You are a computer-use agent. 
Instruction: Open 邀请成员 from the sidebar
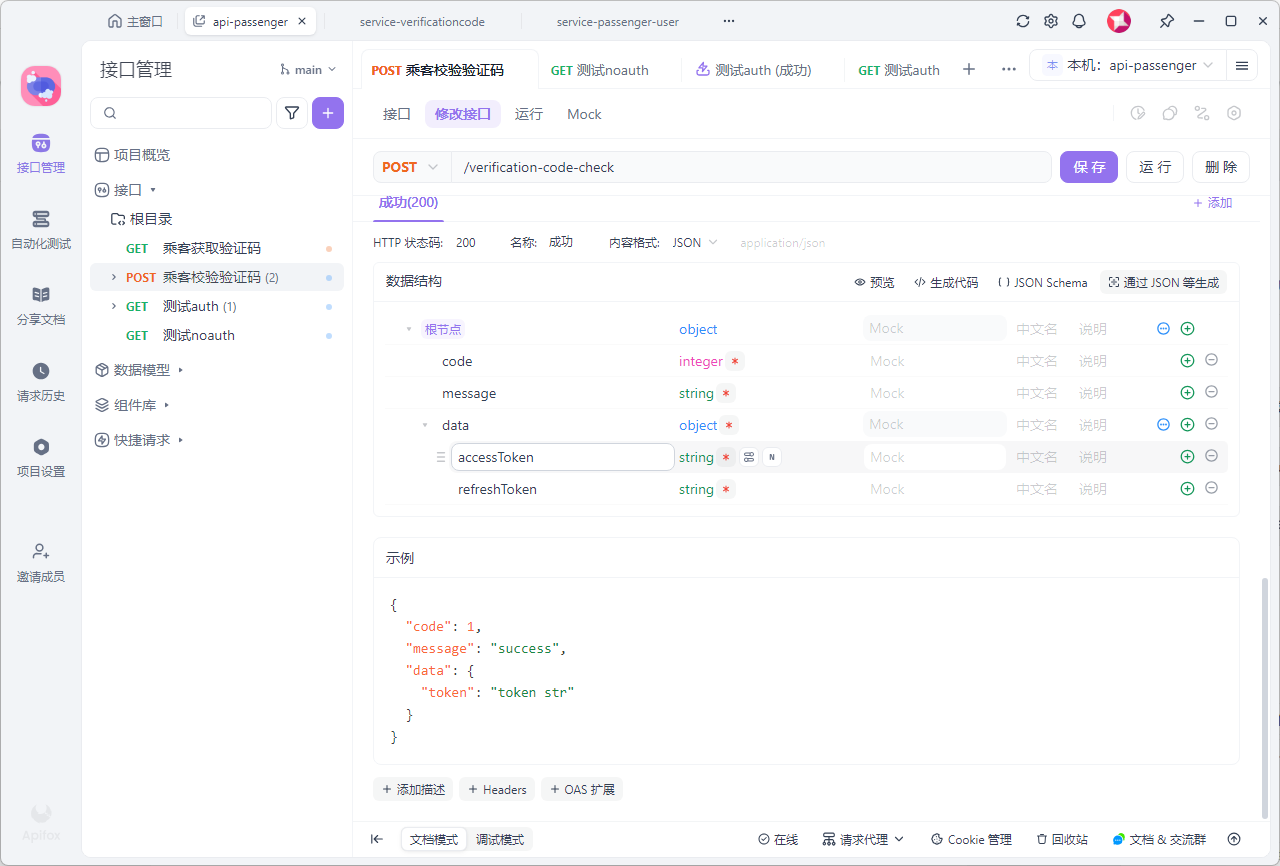pos(40,562)
